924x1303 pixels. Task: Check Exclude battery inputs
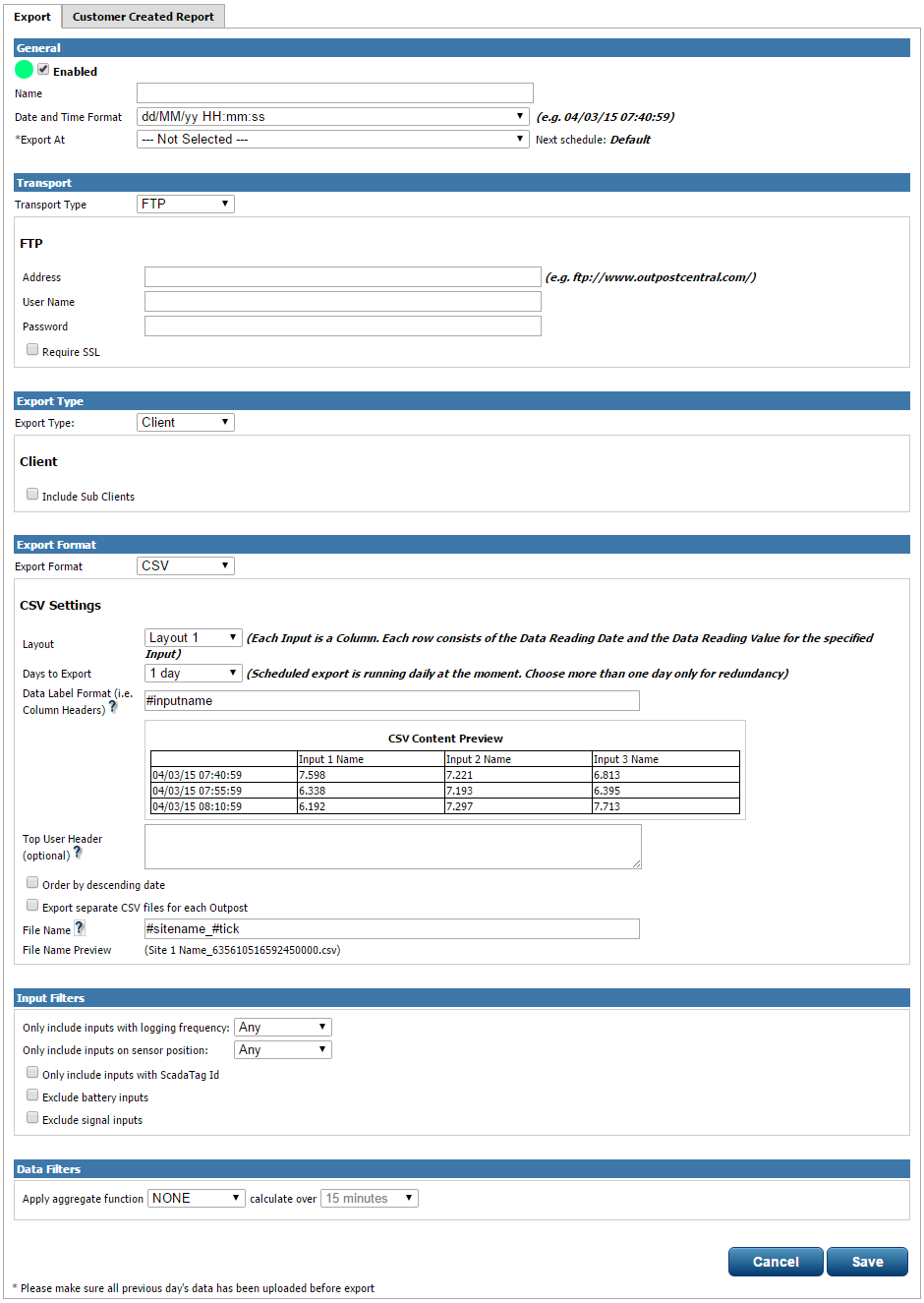32,1096
